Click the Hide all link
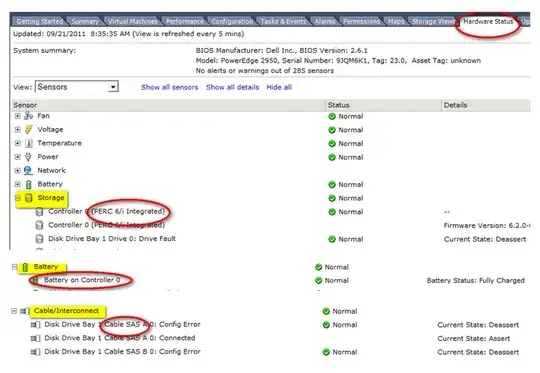540x373 pixels. (x=279, y=87)
